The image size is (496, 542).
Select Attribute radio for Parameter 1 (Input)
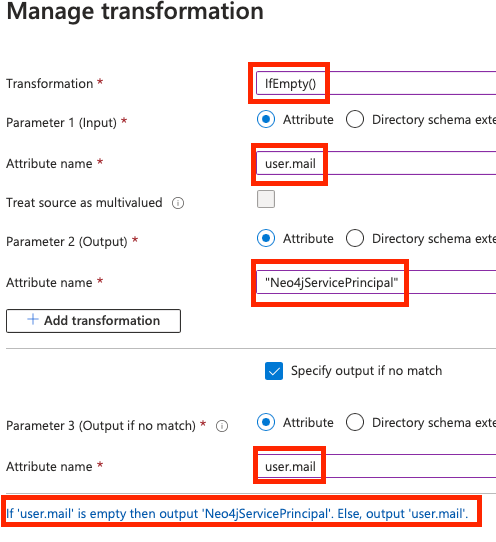(266, 119)
